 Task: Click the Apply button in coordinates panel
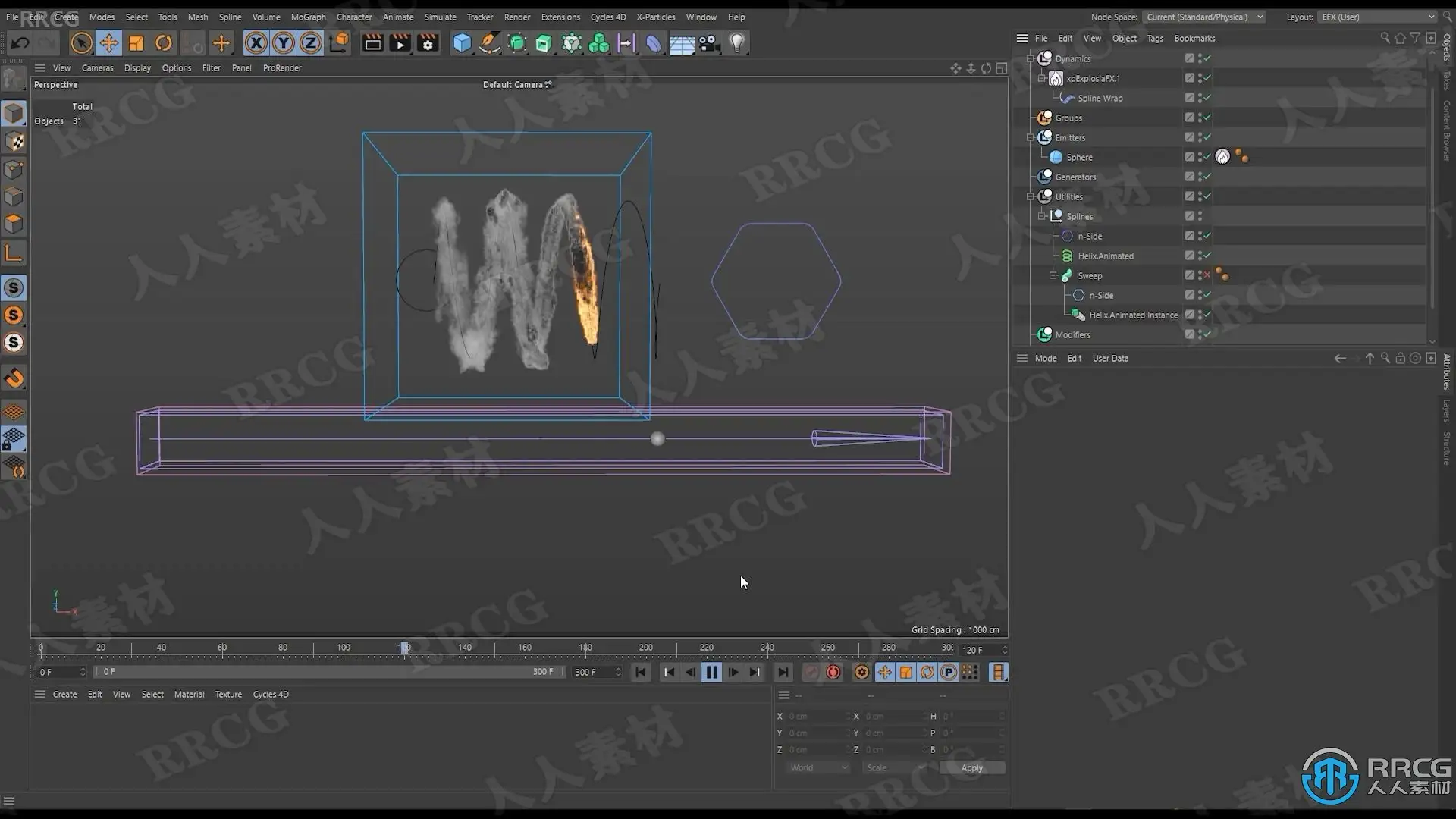click(971, 768)
